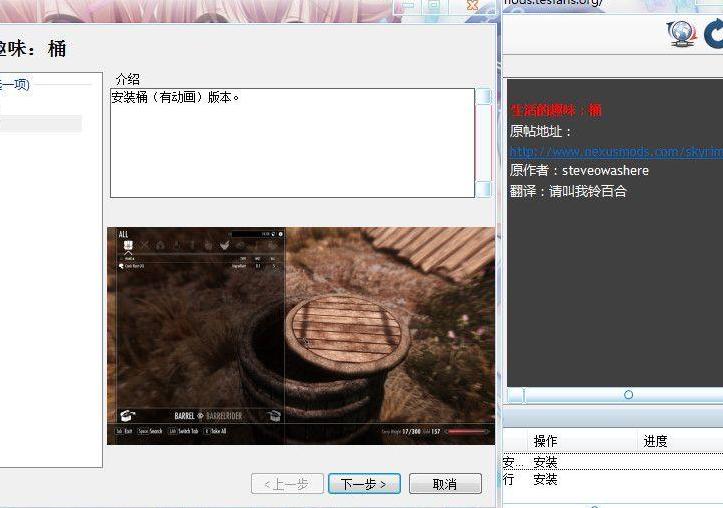Click the 原作者：steveowashere line
723x508 pixels.
click(x=579, y=171)
